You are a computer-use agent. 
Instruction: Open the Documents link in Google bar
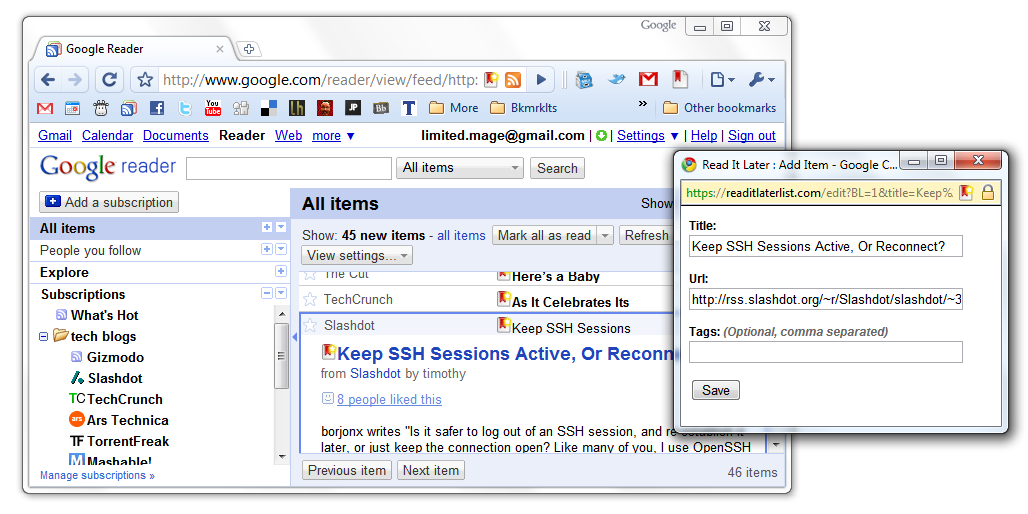click(x=176, y=136)
